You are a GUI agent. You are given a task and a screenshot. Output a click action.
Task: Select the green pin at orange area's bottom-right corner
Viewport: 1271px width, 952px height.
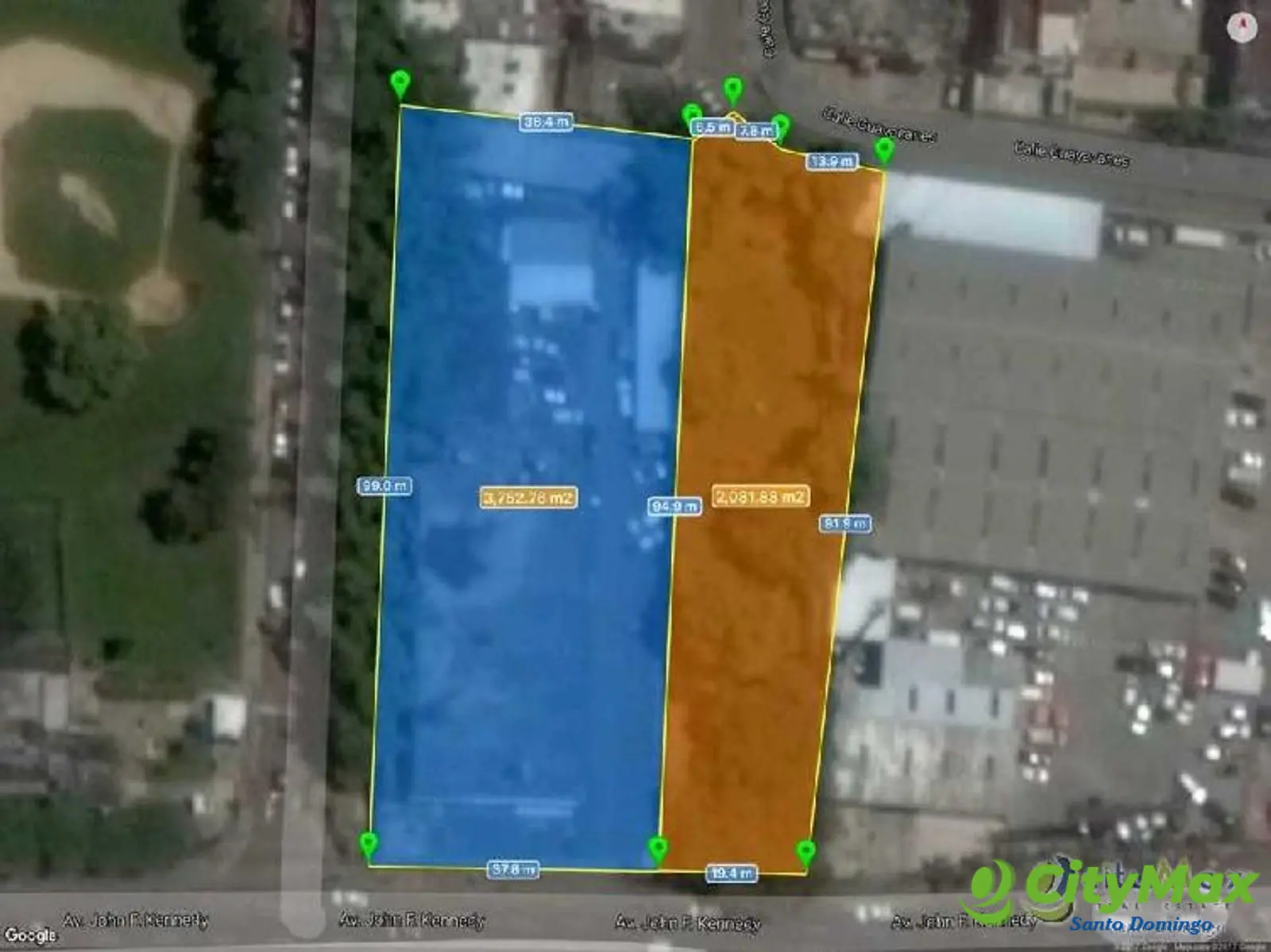click(805, 854)
